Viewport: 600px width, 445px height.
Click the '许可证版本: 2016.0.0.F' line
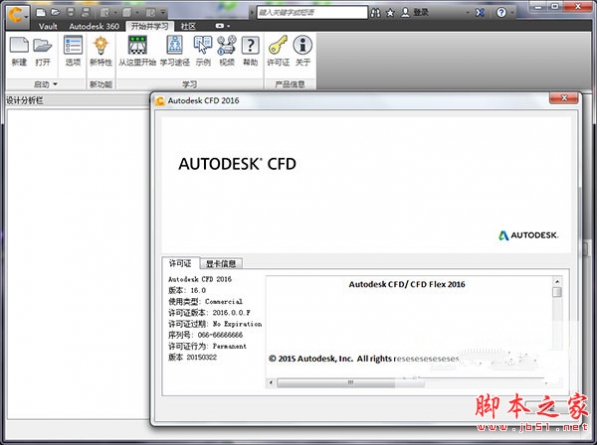point(209,313)
